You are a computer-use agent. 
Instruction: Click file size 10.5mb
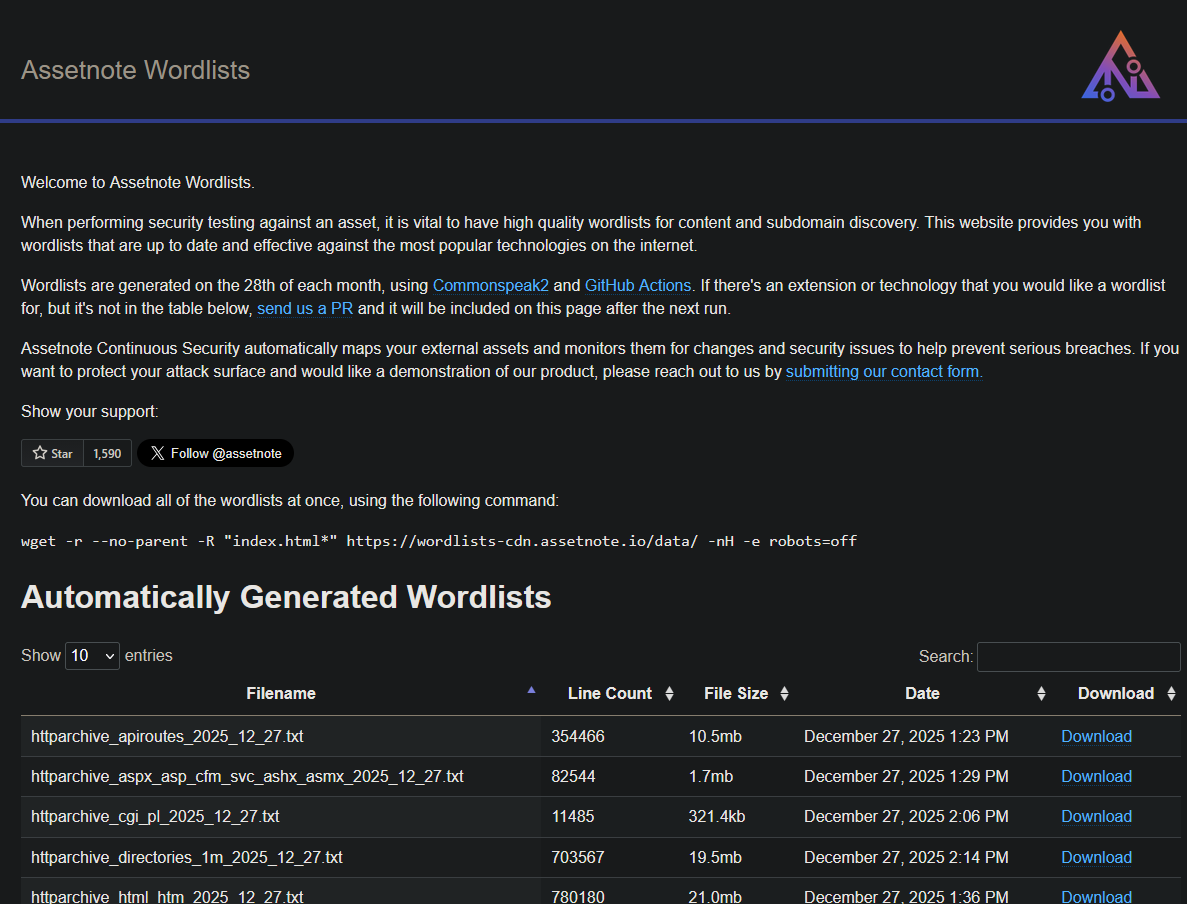715,737
